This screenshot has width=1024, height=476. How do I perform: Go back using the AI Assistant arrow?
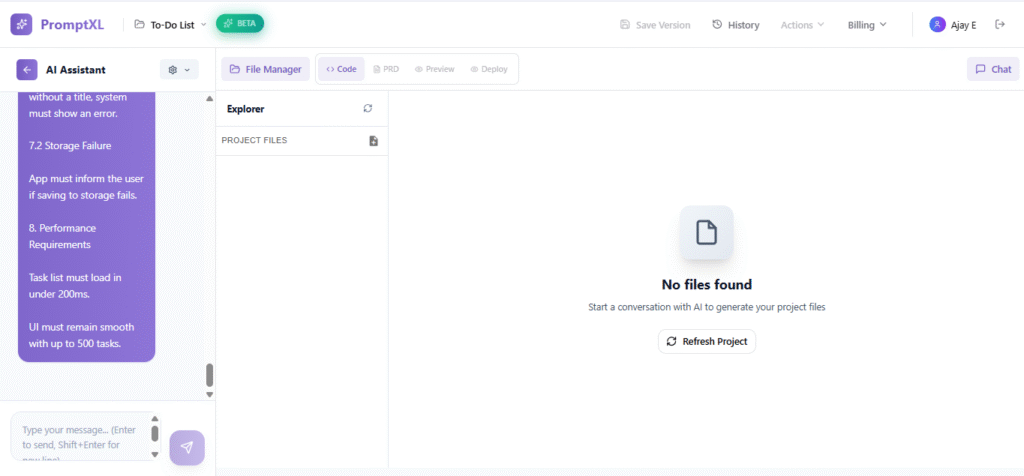coord(27,70)
